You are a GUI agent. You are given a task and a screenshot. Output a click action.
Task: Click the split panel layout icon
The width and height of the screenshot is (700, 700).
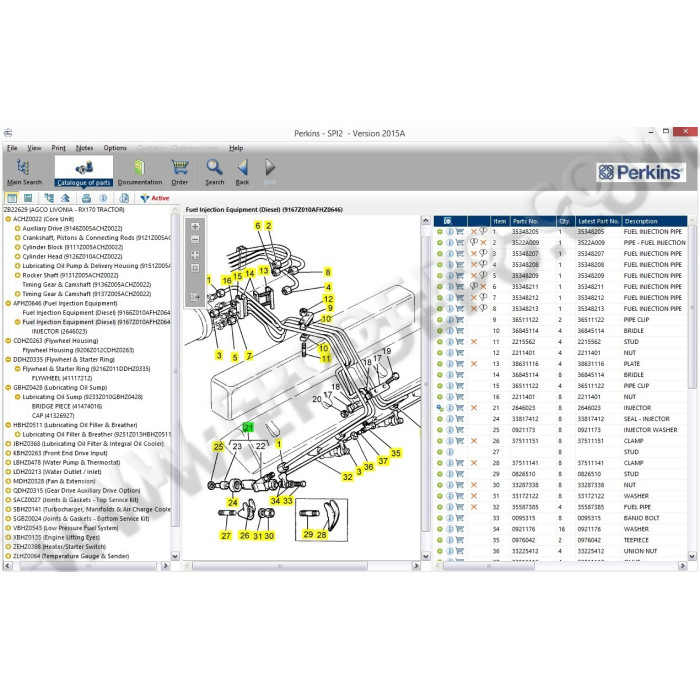pyautogui.click(x=12, y=198)
